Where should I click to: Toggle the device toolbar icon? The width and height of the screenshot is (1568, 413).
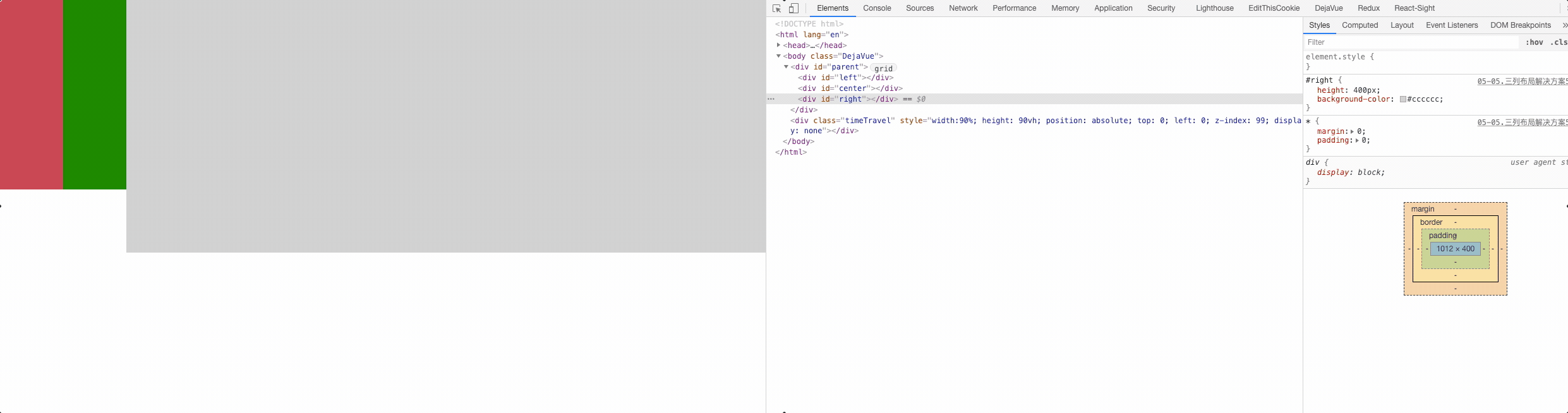coord(794,8)
